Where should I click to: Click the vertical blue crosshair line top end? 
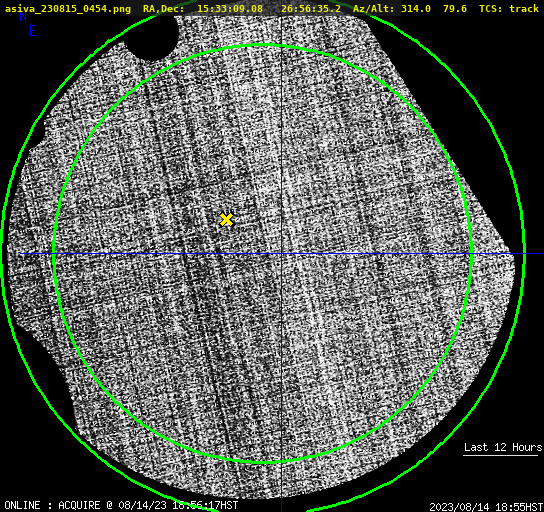(x=281, y=17)
